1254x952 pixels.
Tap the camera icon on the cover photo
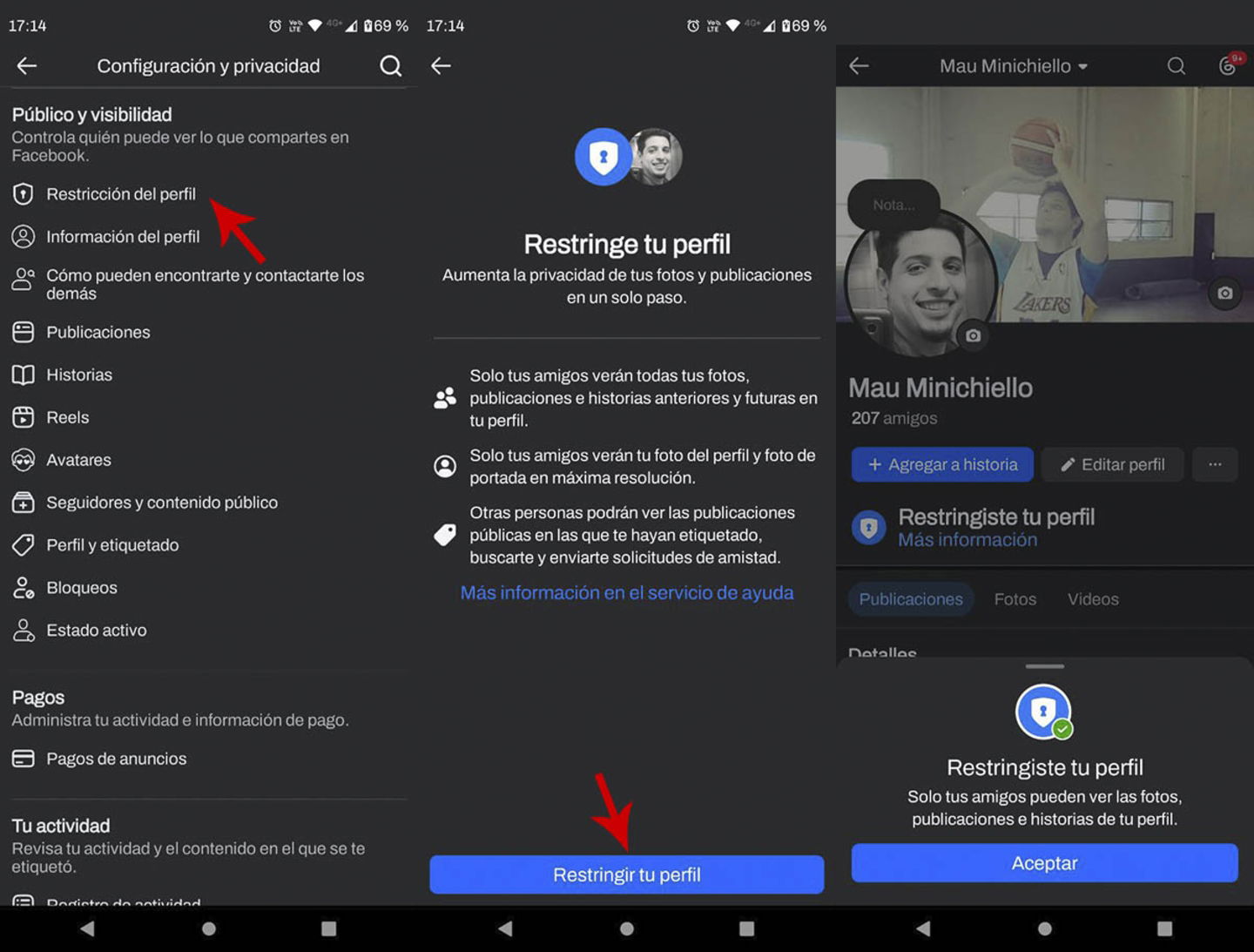tap(1225, 293)
